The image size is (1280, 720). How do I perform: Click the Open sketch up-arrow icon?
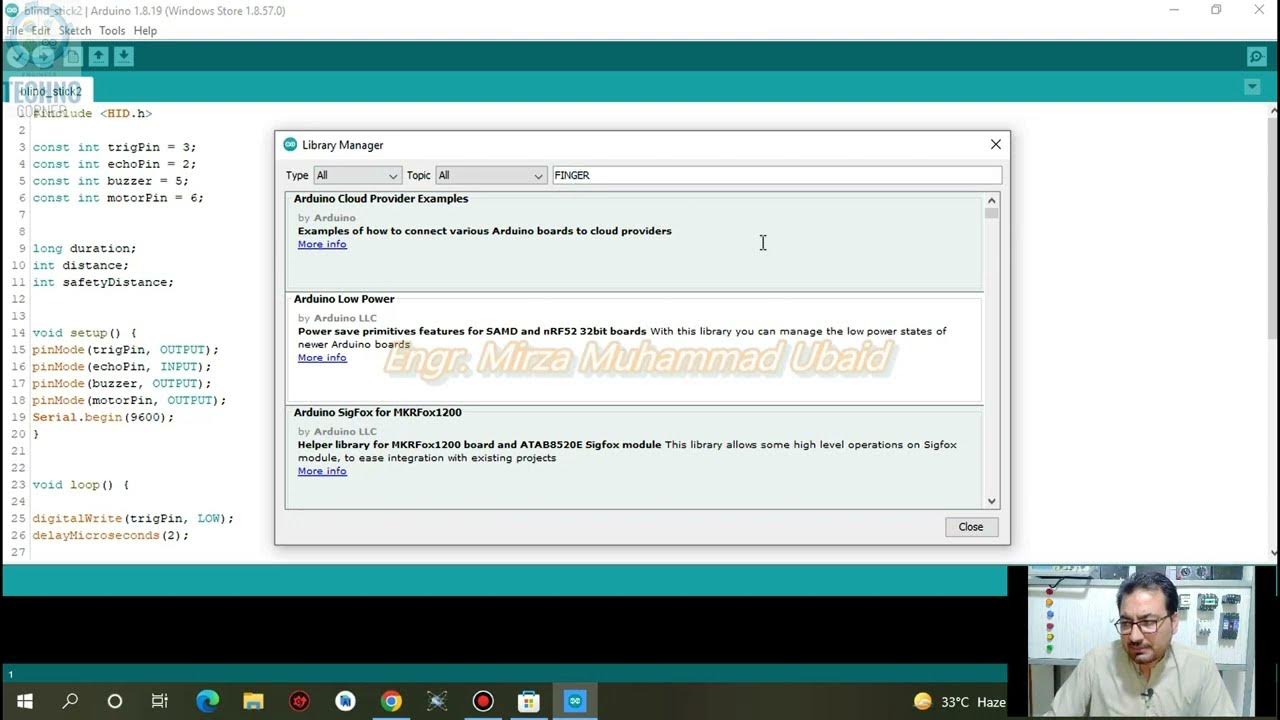click(98, 56)
